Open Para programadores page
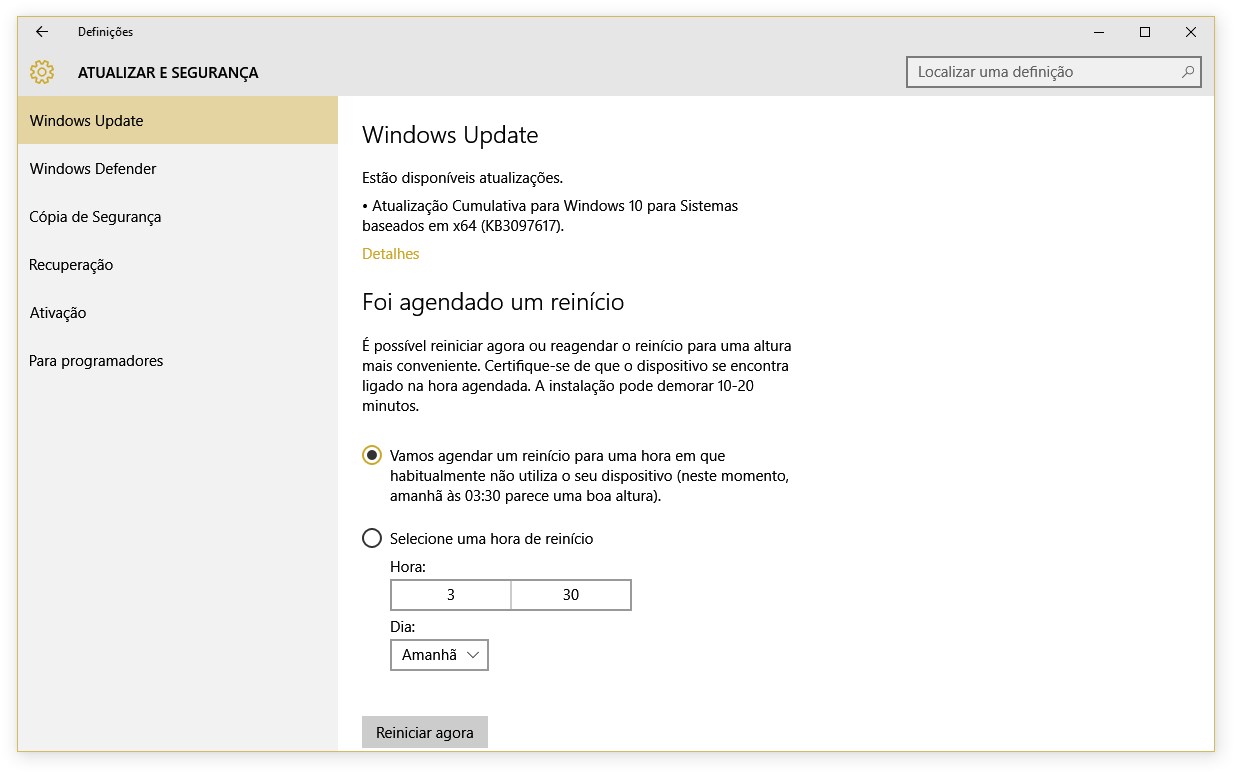 (96, 361)
